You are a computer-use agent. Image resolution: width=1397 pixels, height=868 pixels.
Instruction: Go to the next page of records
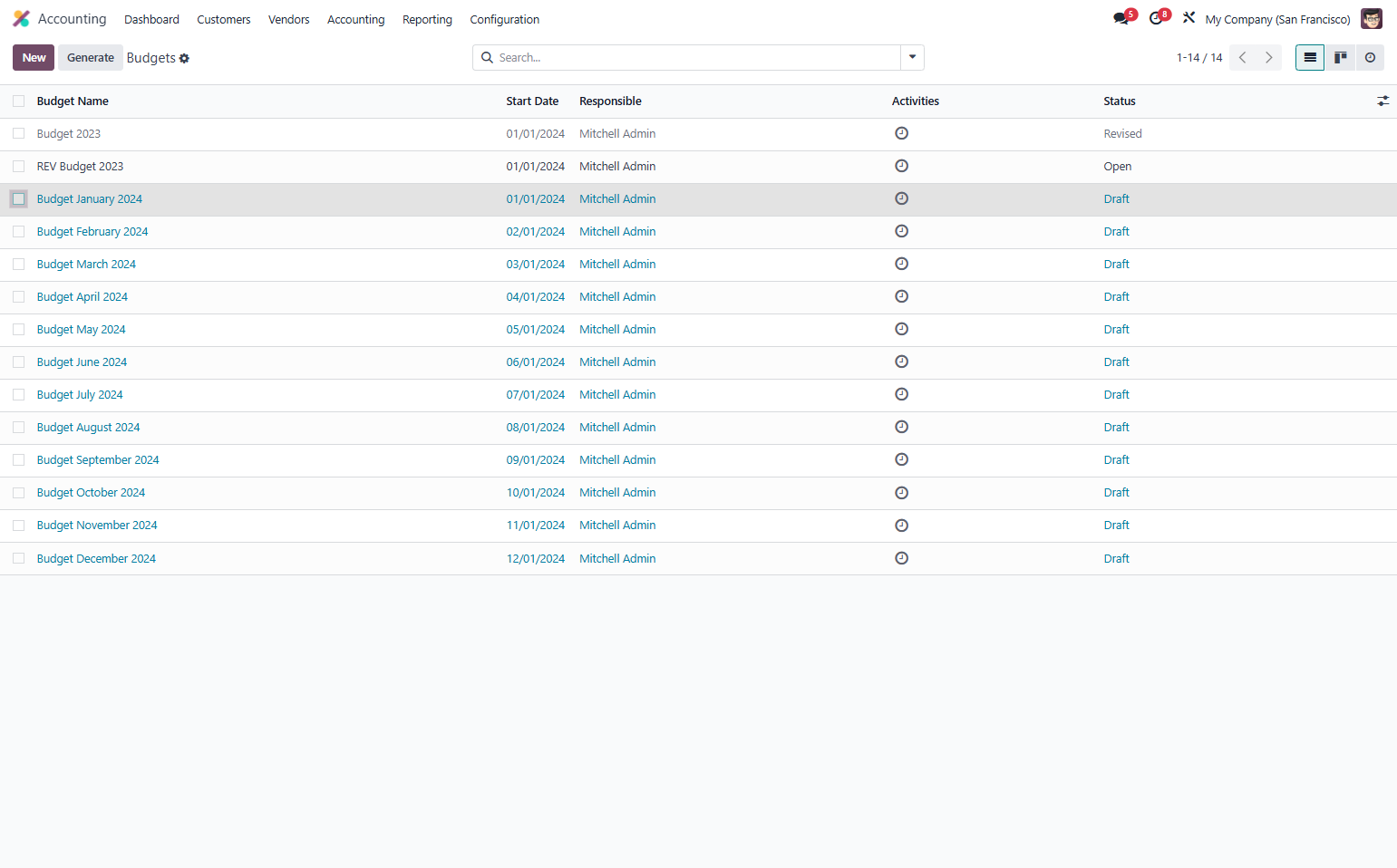pos(1268,57)
